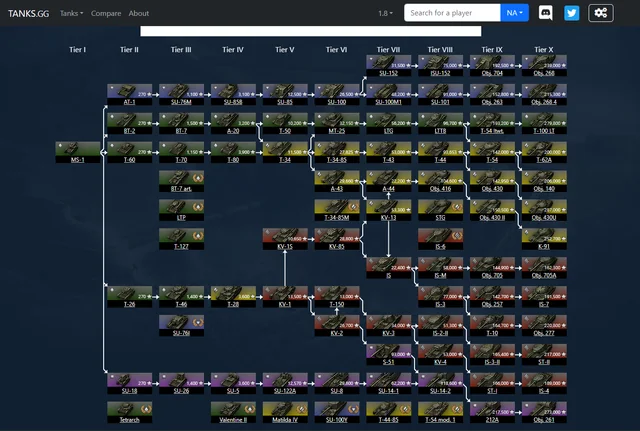Select the SU-152 tank card
The height and width of the screenshot is (431, 640).
[x=389, y=66]
